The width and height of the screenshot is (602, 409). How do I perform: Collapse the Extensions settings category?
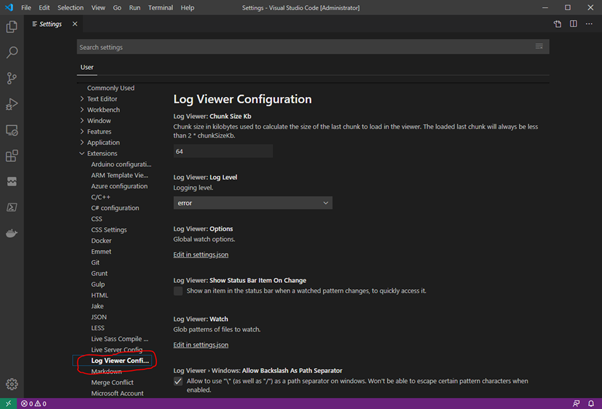click(x=100, y=153)
